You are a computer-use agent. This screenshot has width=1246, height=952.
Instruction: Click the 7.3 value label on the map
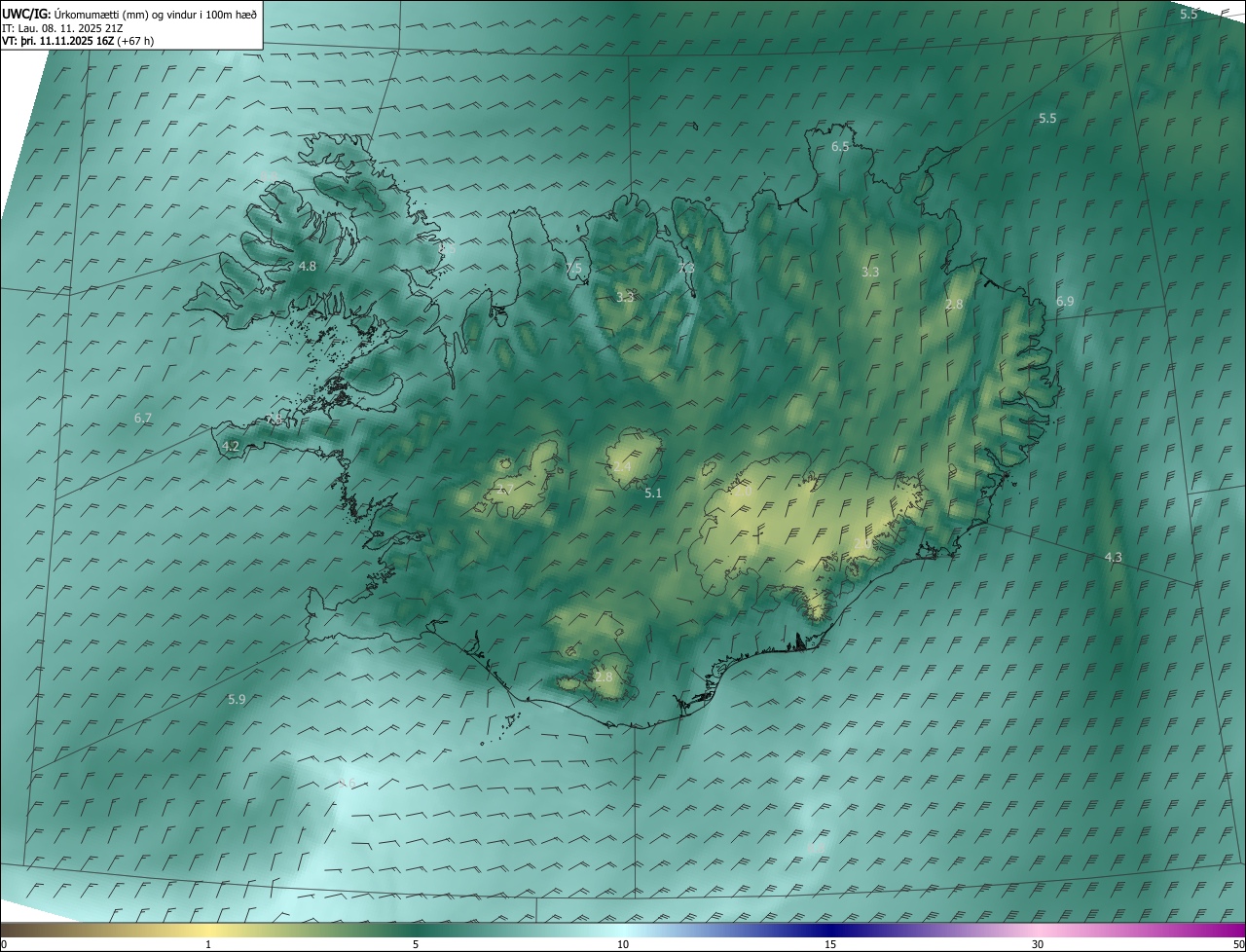686,268
